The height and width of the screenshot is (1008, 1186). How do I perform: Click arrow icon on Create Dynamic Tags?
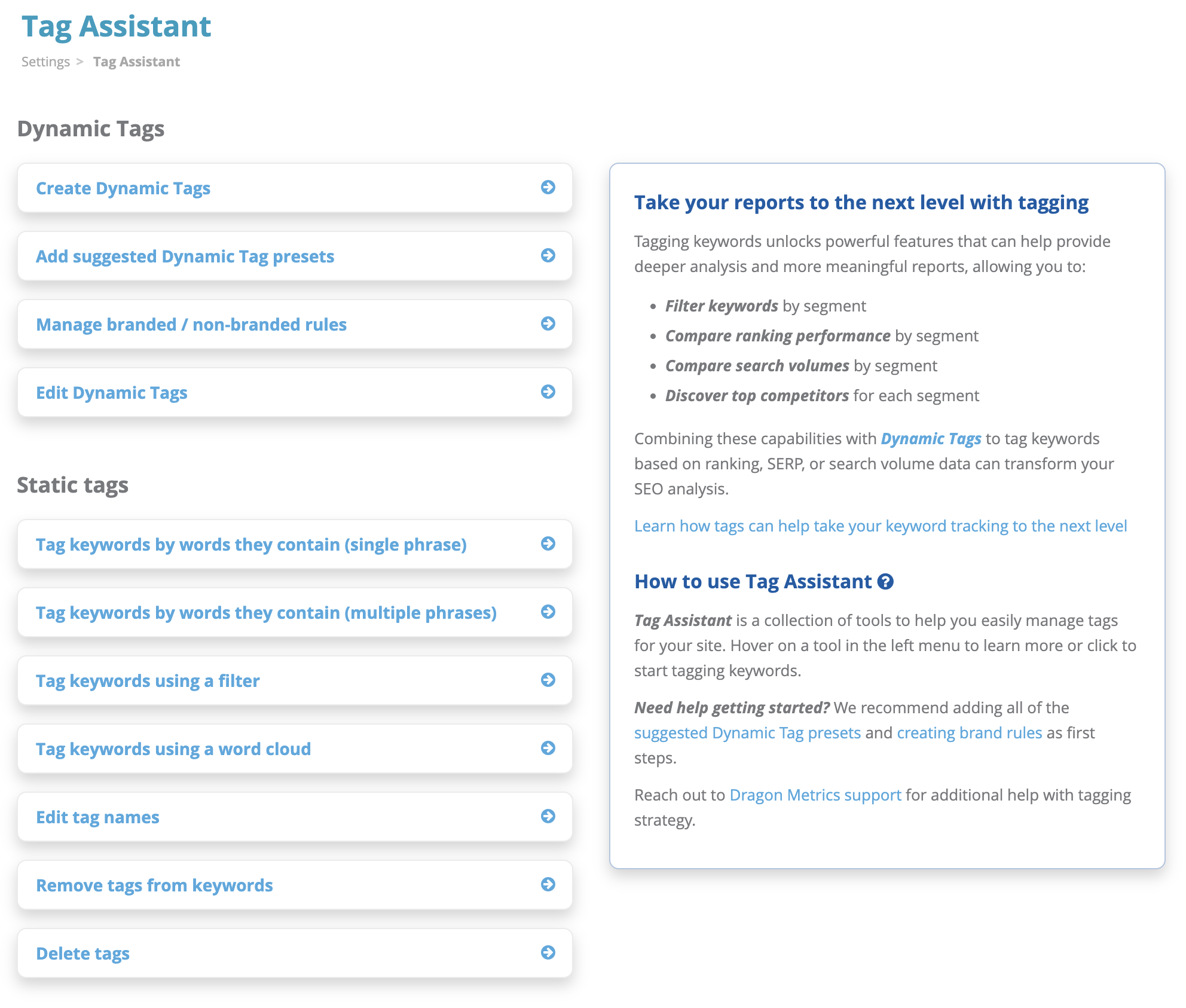point(548,187)
